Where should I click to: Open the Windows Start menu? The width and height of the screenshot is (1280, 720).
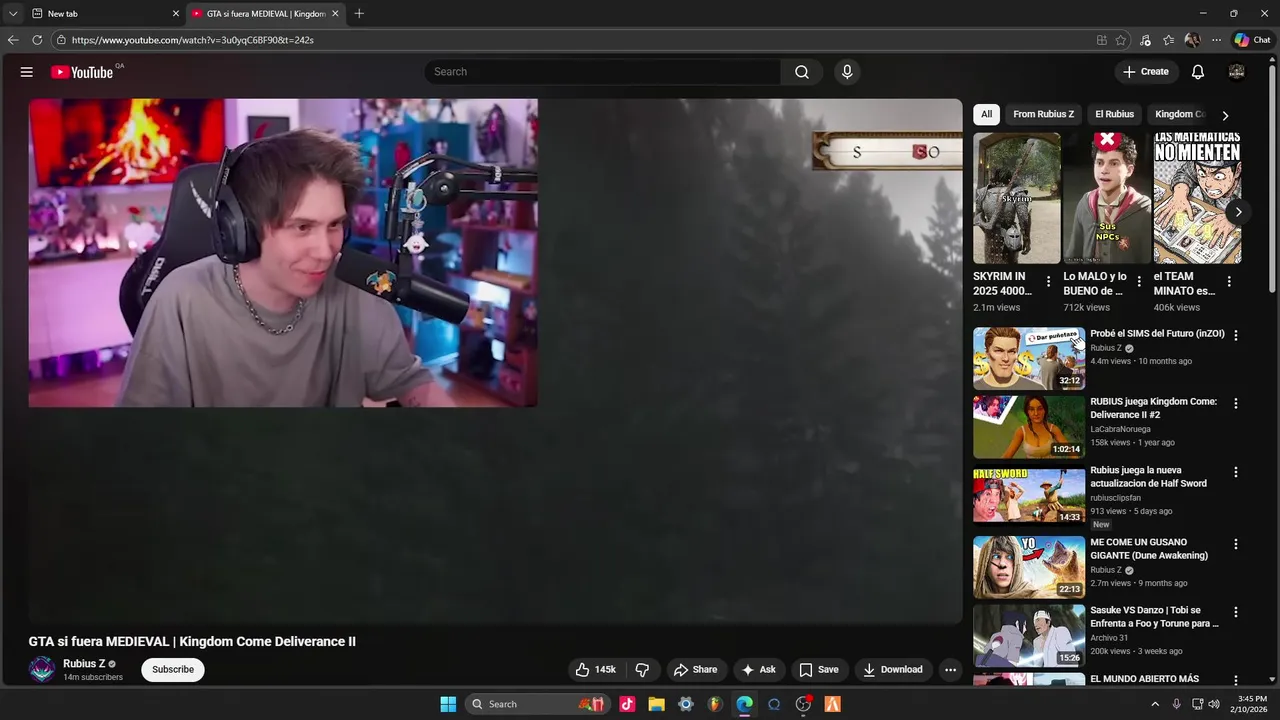click(448, 704)
